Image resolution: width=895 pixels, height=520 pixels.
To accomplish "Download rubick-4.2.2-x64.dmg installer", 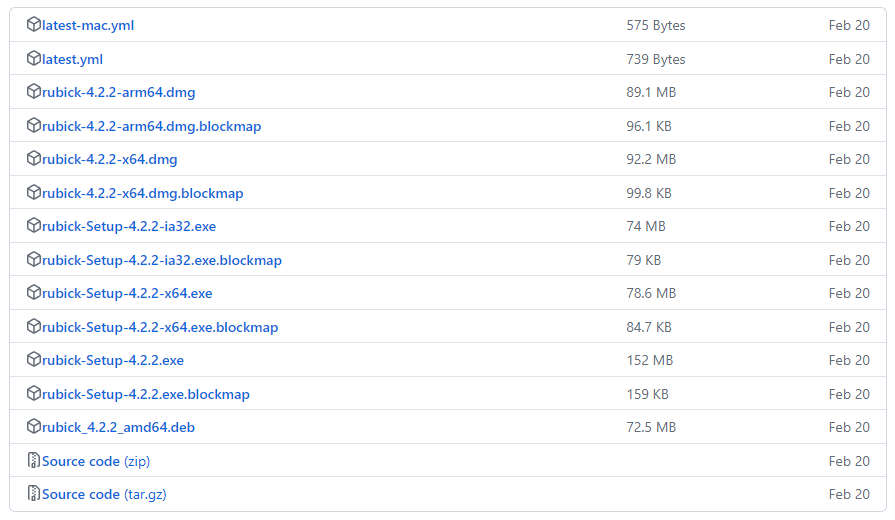I will 110,159.
